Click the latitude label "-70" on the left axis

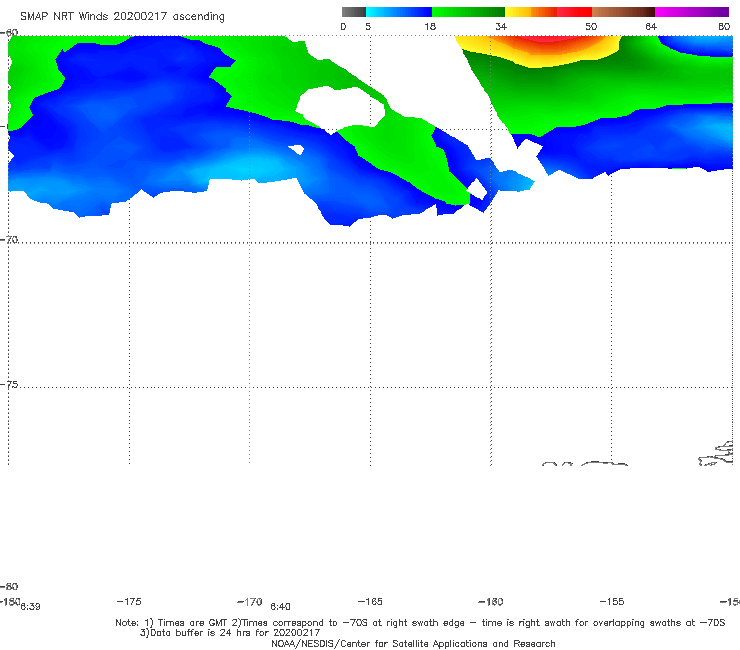tap(9, 240)
